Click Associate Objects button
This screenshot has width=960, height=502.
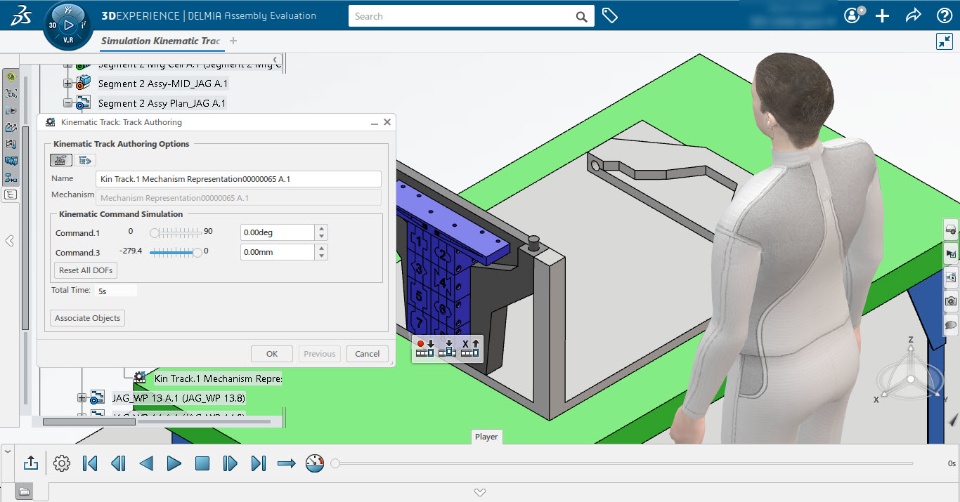[88, 318]
